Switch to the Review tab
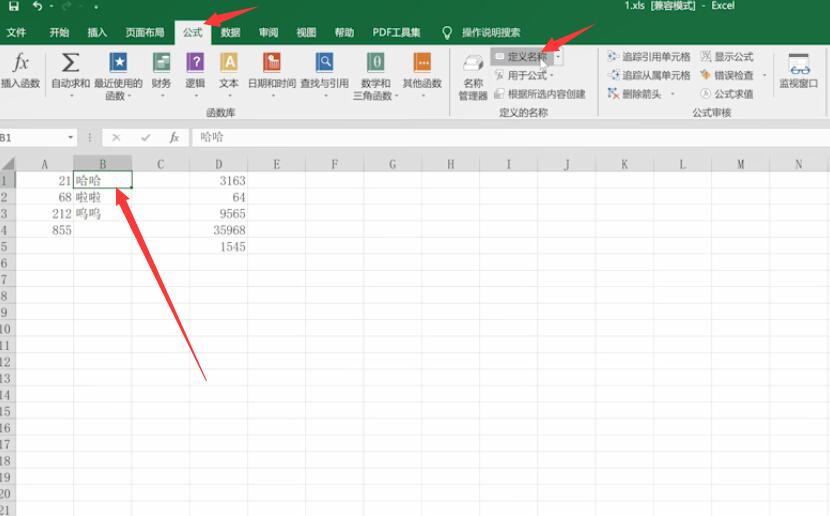The width and height of the screenshot is (830, 516). [268, 32]
